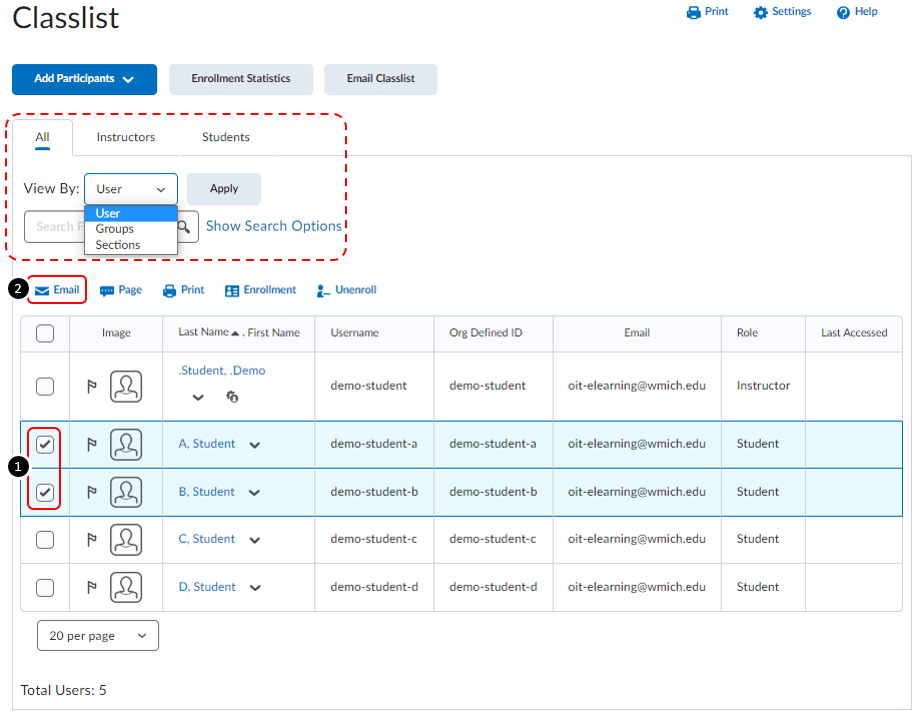Click the Page icon in action toolbar

[x=107, y=291]
